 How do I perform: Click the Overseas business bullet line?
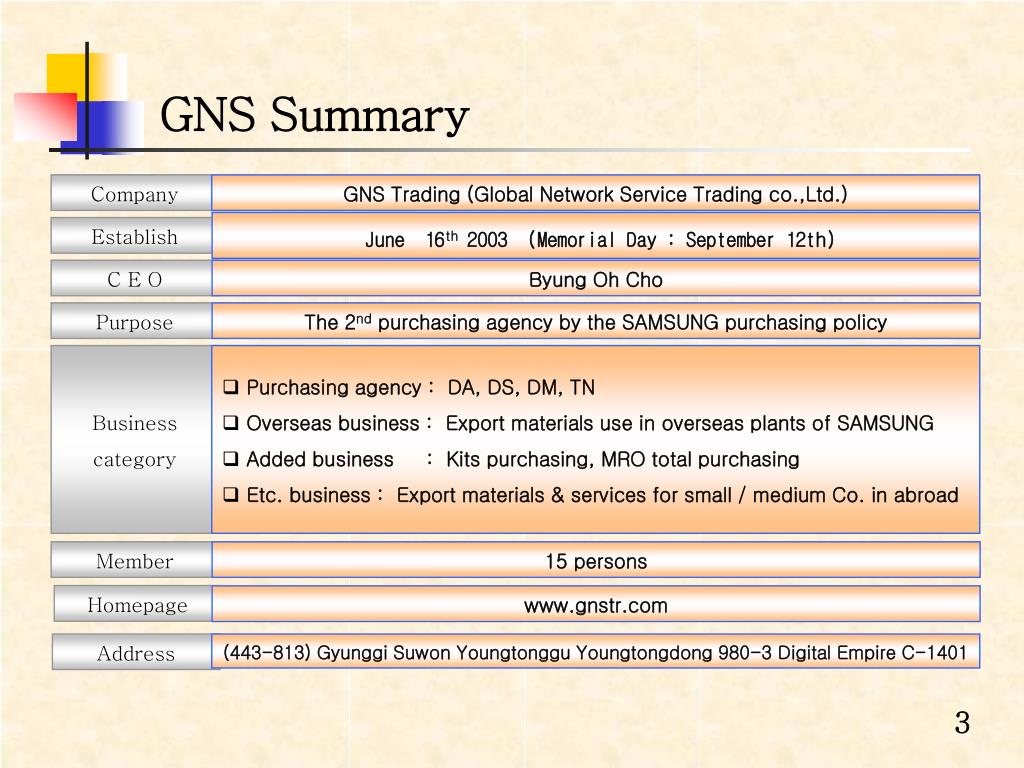coord(578,423)
